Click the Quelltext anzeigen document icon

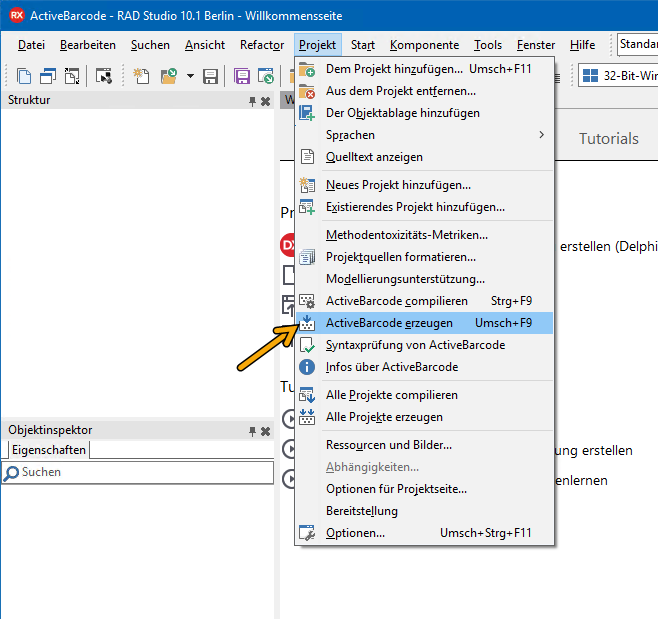[307, 157]
